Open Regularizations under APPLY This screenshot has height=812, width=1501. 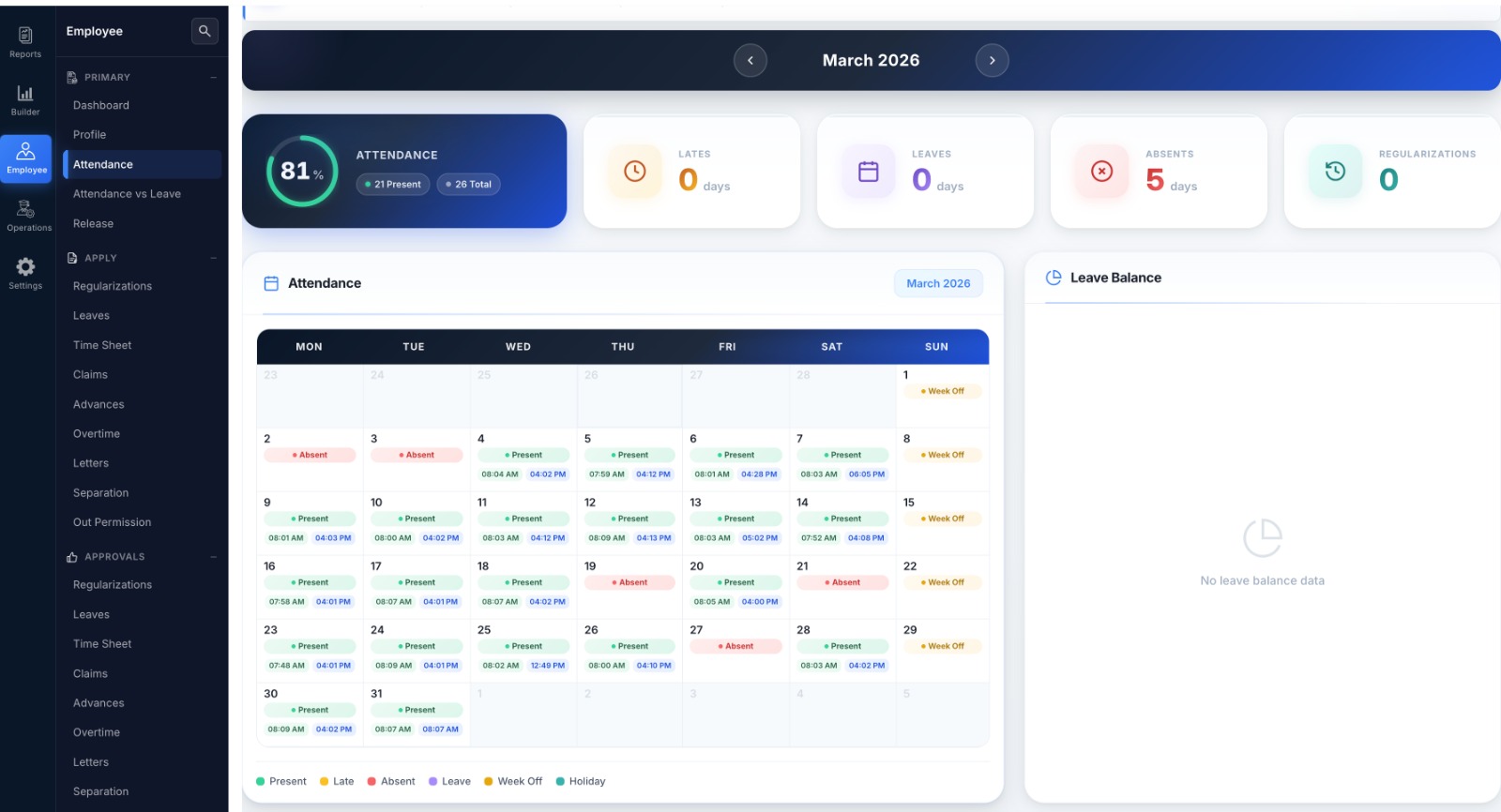coord(113,286)
